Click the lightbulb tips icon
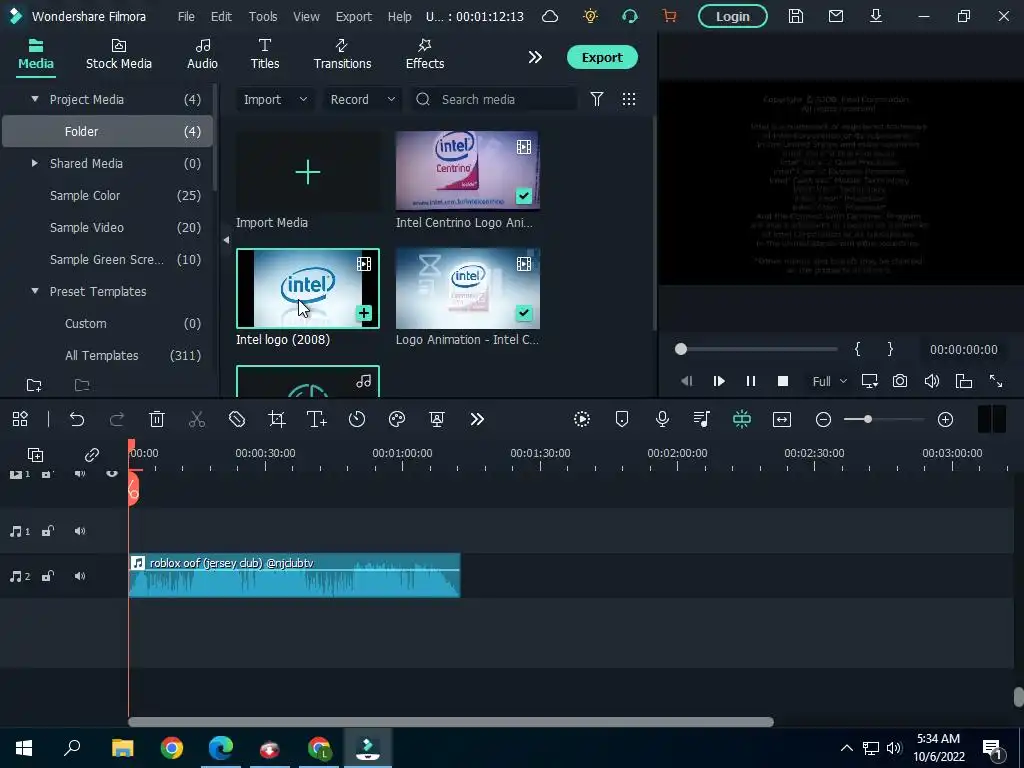 pyautogui.click(x=590, y=16)
